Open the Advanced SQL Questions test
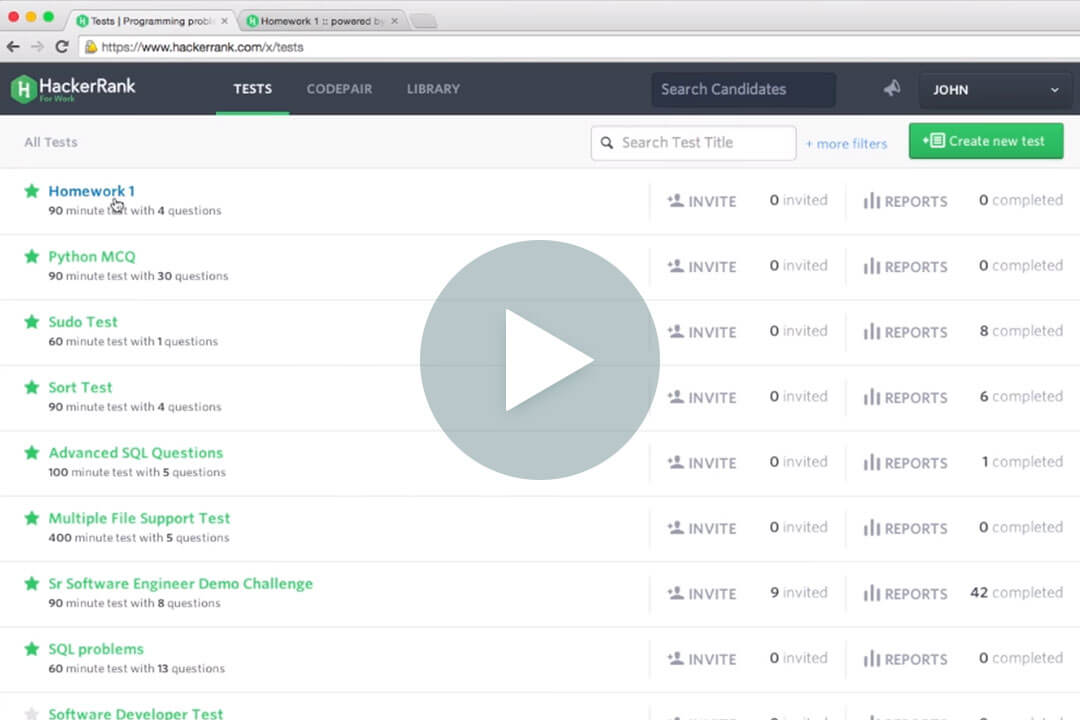Viewport: 1080px width, 720px height. click(136, 453)
